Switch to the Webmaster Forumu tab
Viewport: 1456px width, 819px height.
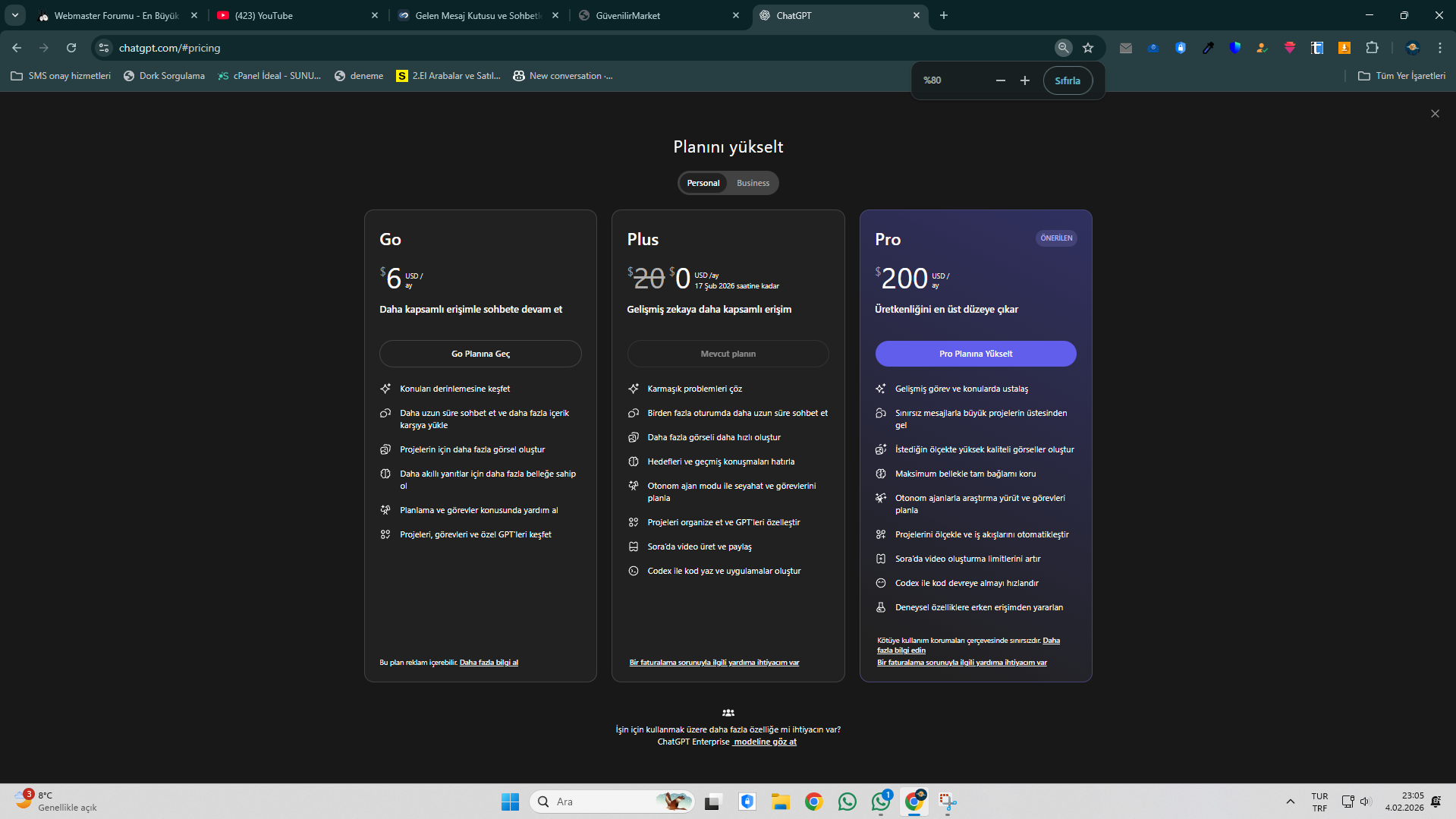pos(116,15)
